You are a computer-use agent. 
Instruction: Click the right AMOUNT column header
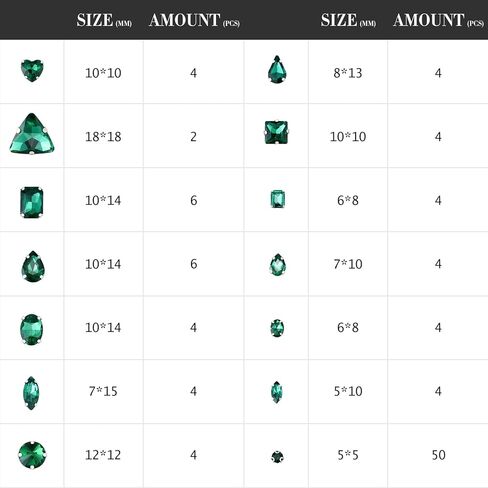click(438, 20)
